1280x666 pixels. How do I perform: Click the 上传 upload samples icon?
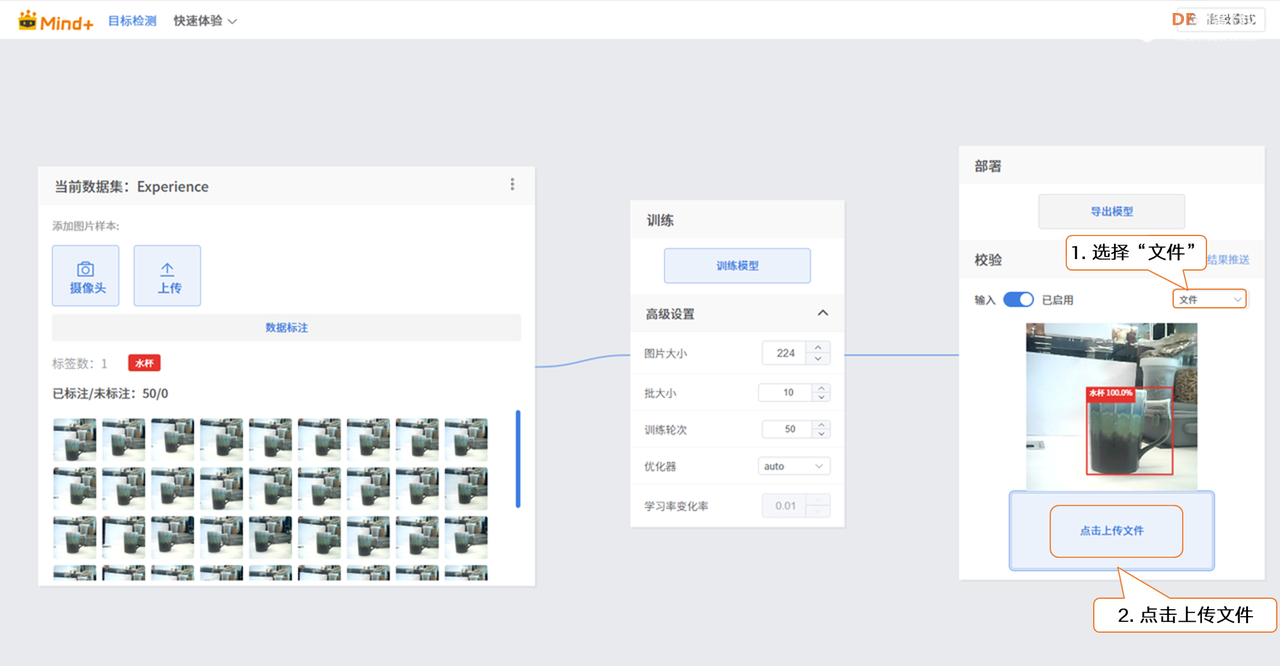click(167, 275)
